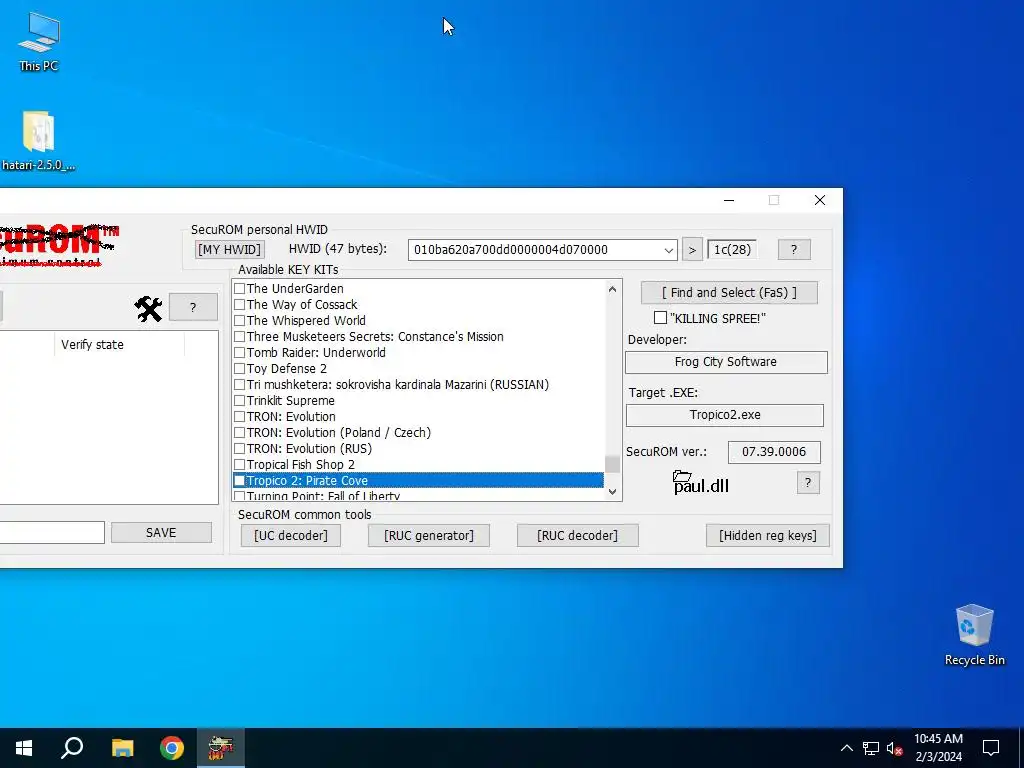Viewport: 1024px width, 768px height.
Task: Minimize the SecuROM tool window
Action: tap(729, 200)
